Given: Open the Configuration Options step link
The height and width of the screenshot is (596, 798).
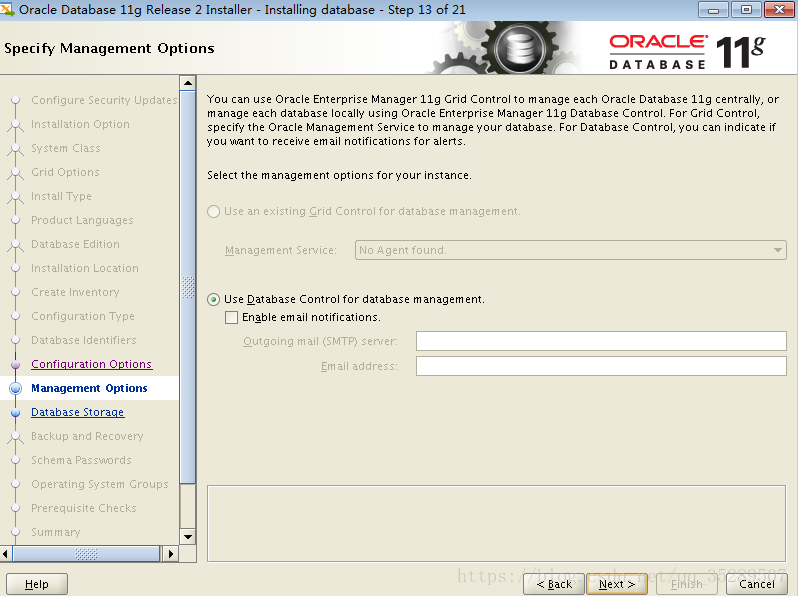Looking at the screenshot, I should click(x=92, y=364).
